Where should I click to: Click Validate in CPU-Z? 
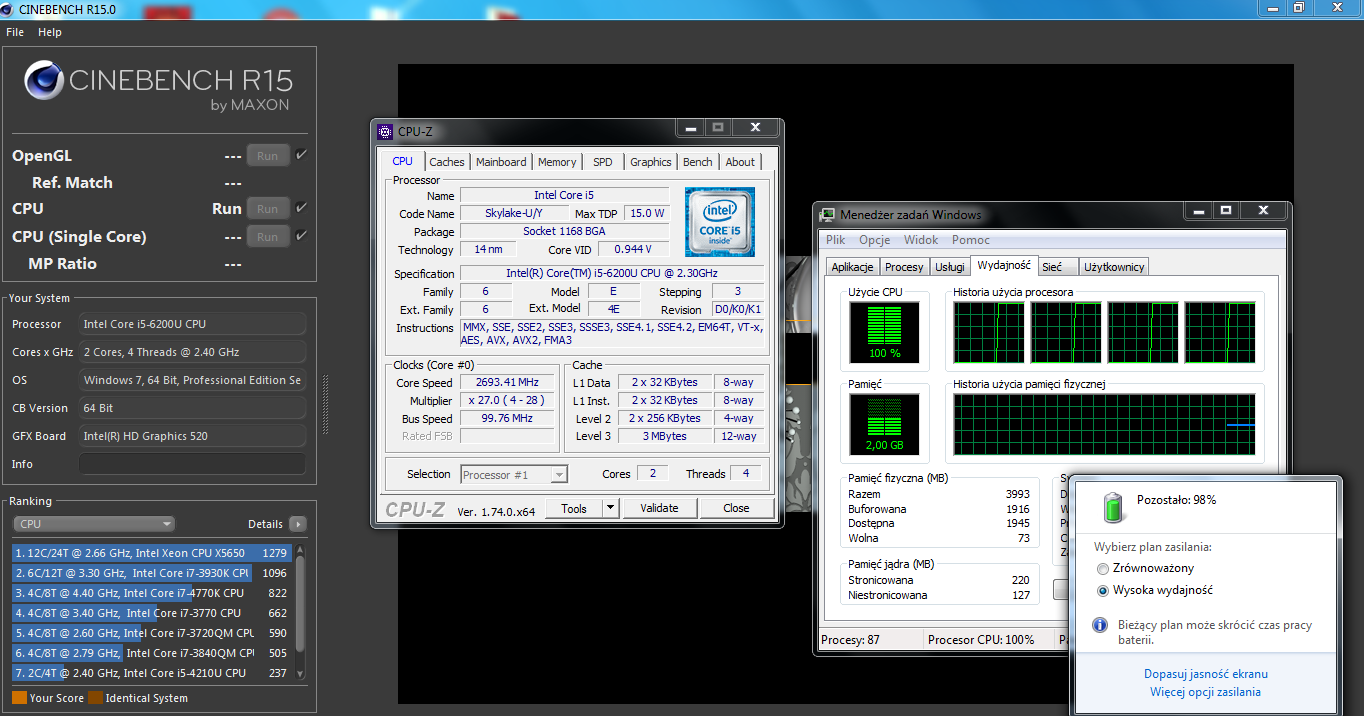point(660,508)
